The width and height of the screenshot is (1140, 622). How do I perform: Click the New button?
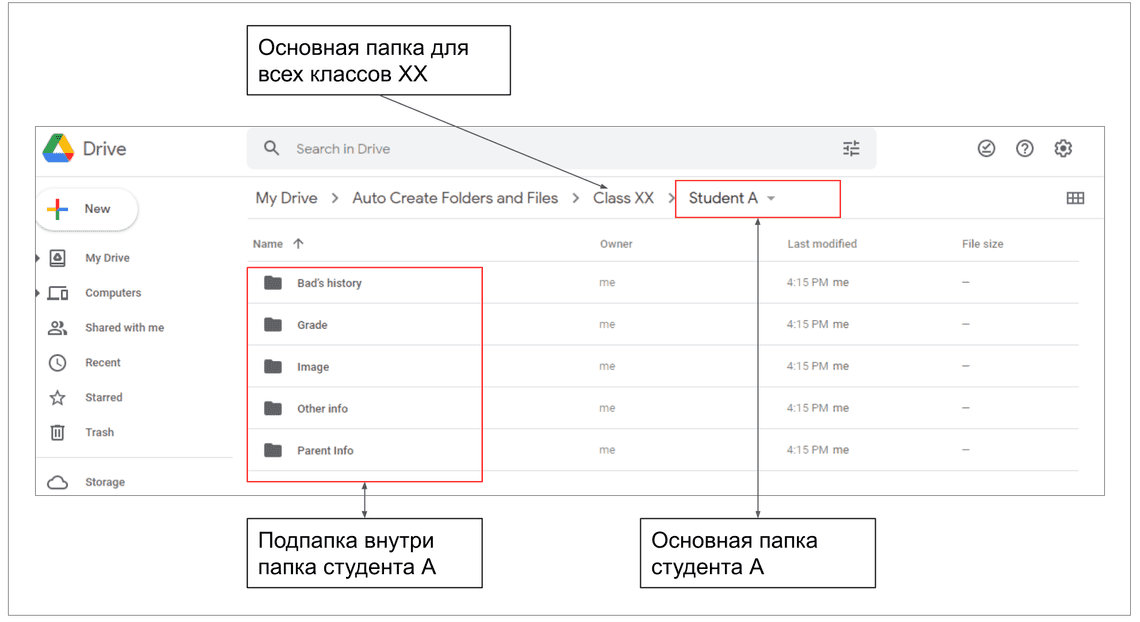[87, 209]
